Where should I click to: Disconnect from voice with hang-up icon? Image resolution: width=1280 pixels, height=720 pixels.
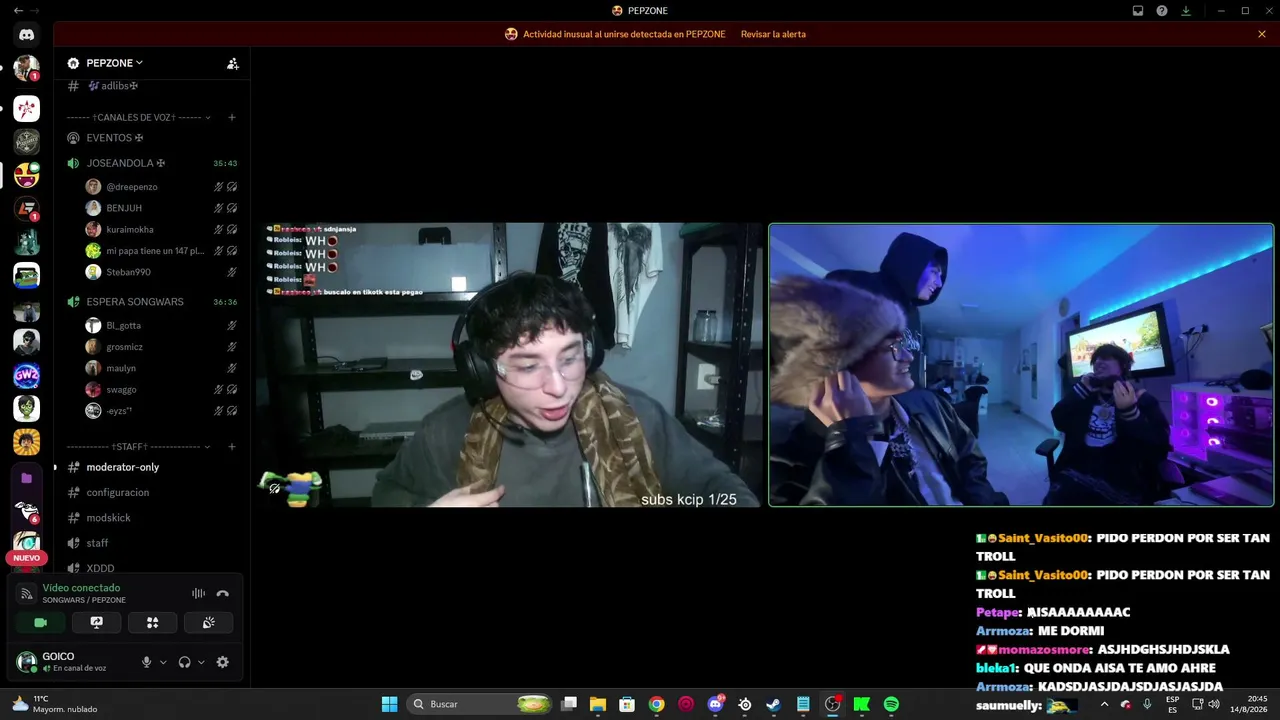click(x=223, y=594)
